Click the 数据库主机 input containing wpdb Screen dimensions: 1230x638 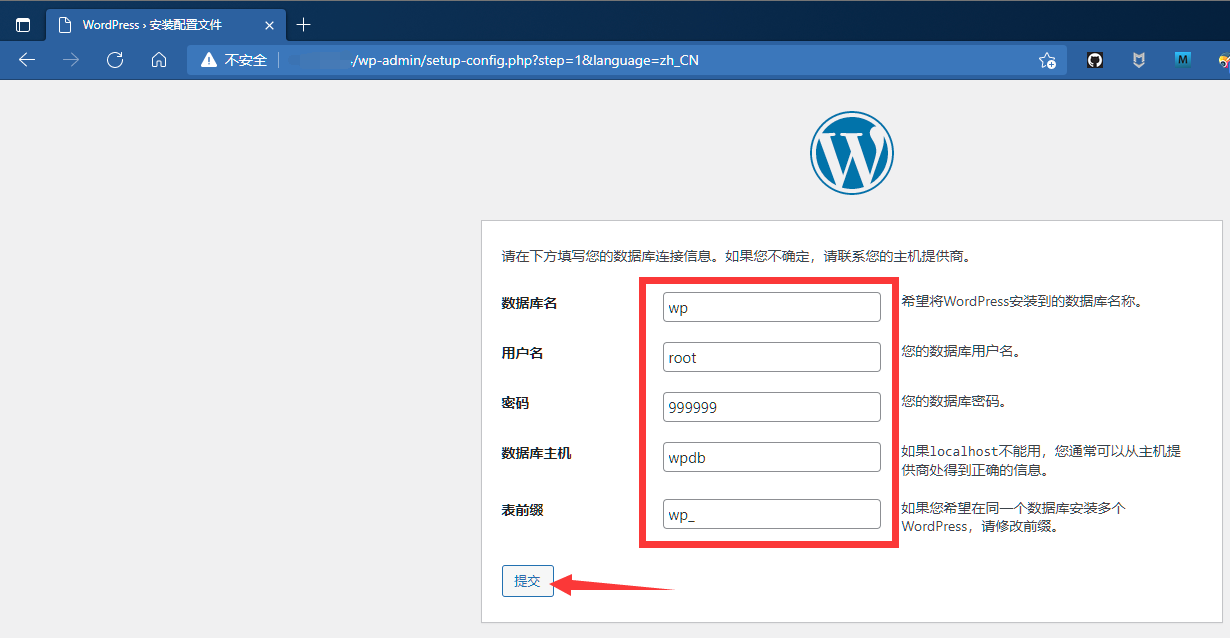(x=771, y=457)
